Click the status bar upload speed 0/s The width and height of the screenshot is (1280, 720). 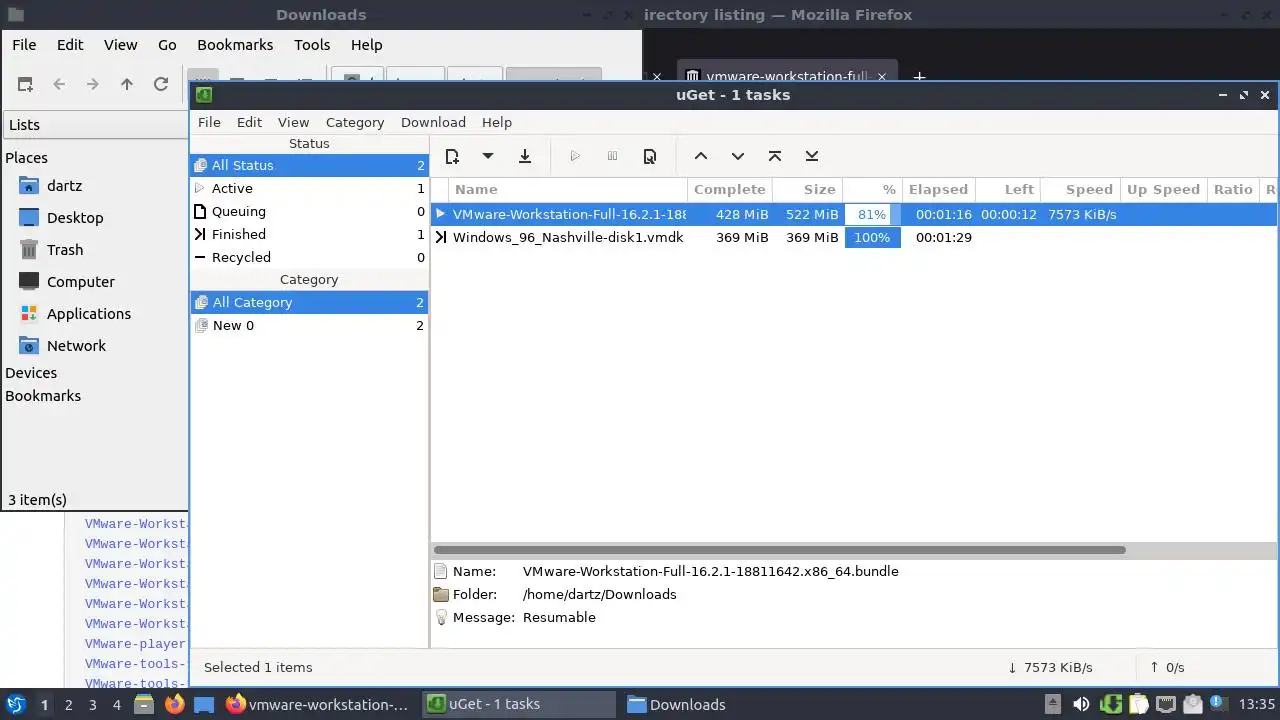[x=1167, y=667]
